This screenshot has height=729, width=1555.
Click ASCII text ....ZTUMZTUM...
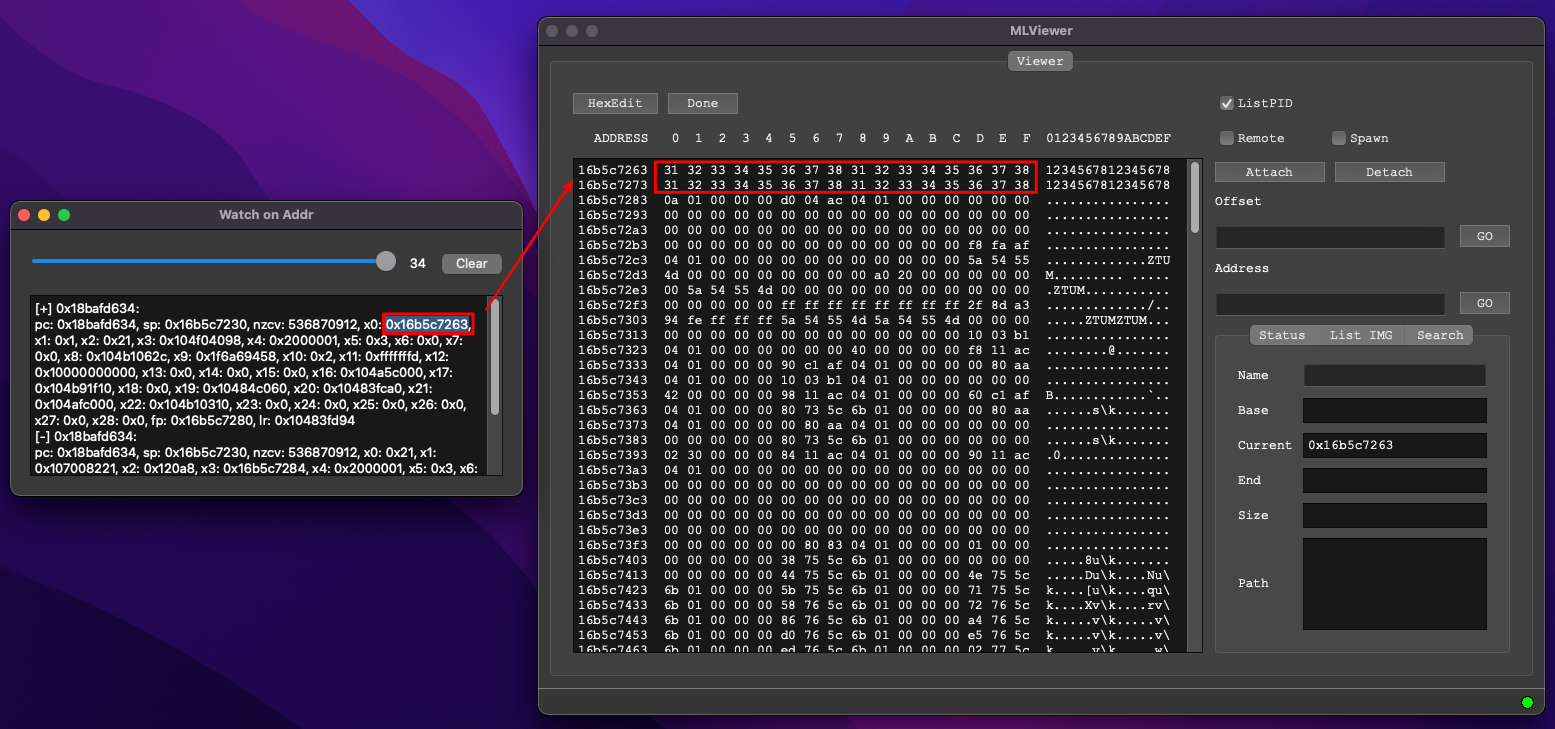point(1108,320)
